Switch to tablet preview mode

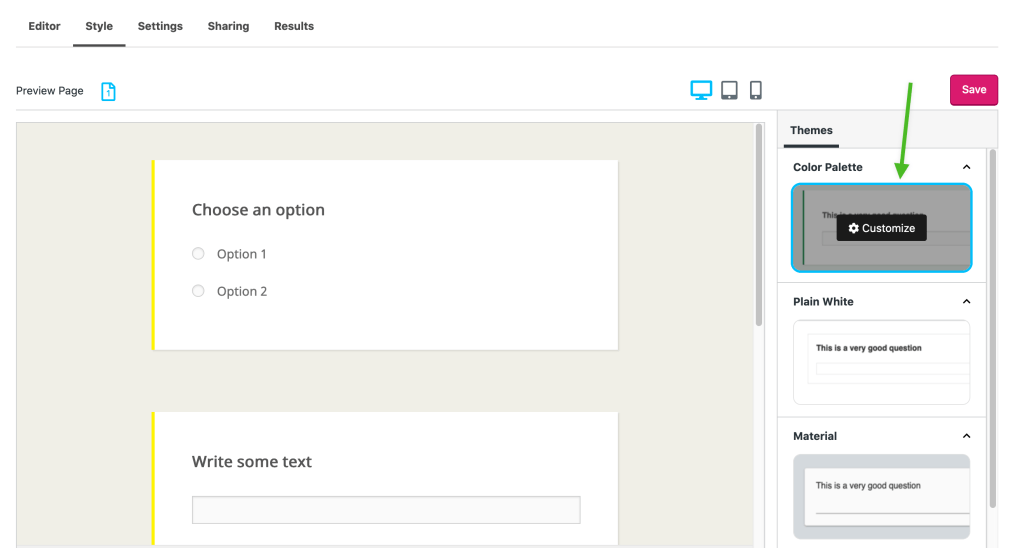(x=729, y=90)
